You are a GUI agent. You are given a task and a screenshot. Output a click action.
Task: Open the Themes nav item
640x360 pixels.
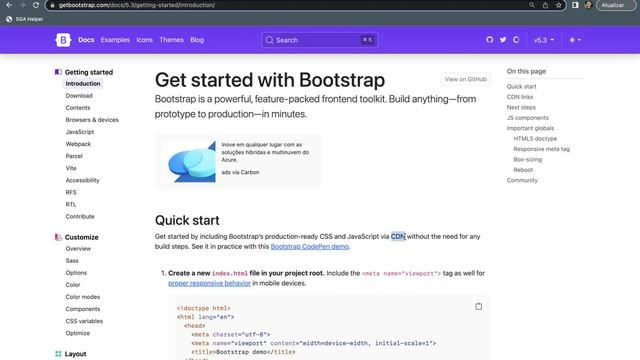click(171, 40)
